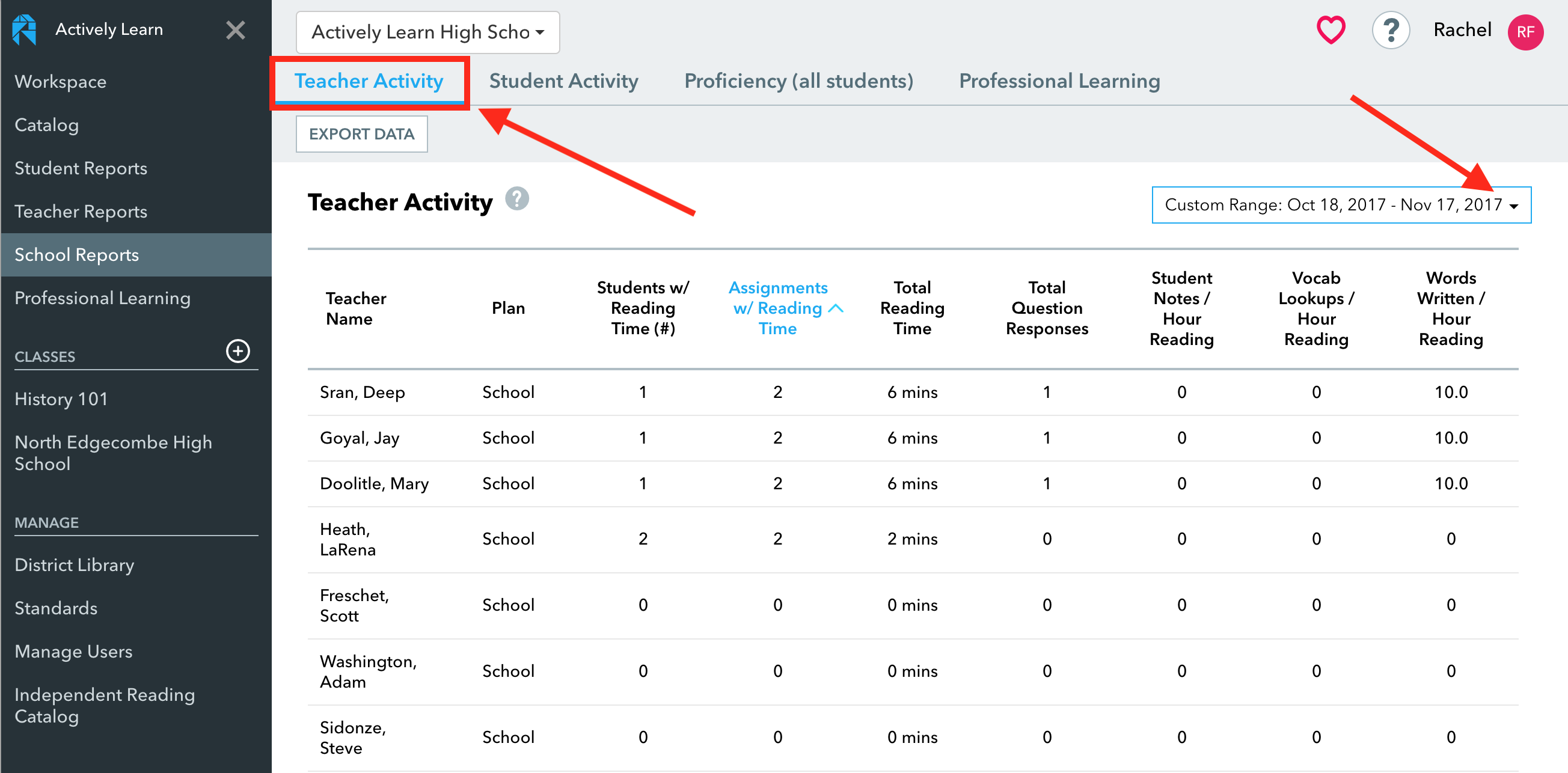Viewport: 1568px width, 773px height.
Task: Add a class with the plus icon
Action: tap(238, 351)
